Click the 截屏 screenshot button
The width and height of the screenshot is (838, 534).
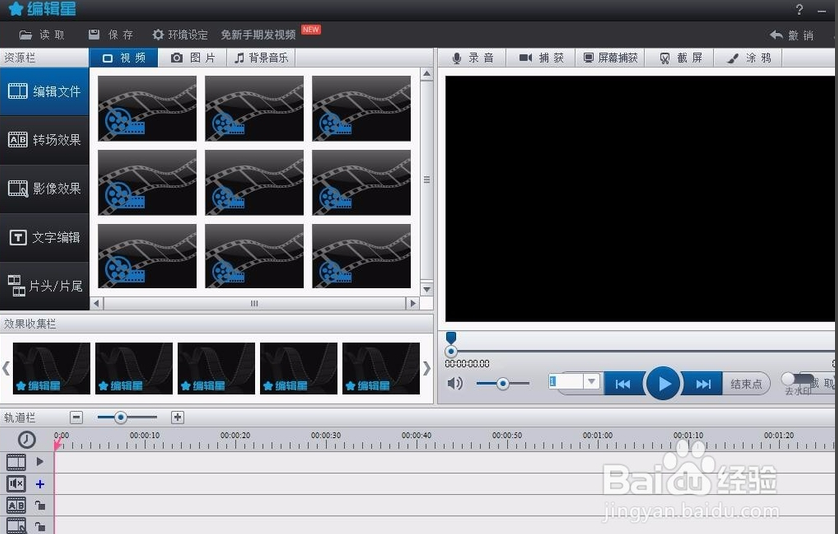(x=680, y=58)
